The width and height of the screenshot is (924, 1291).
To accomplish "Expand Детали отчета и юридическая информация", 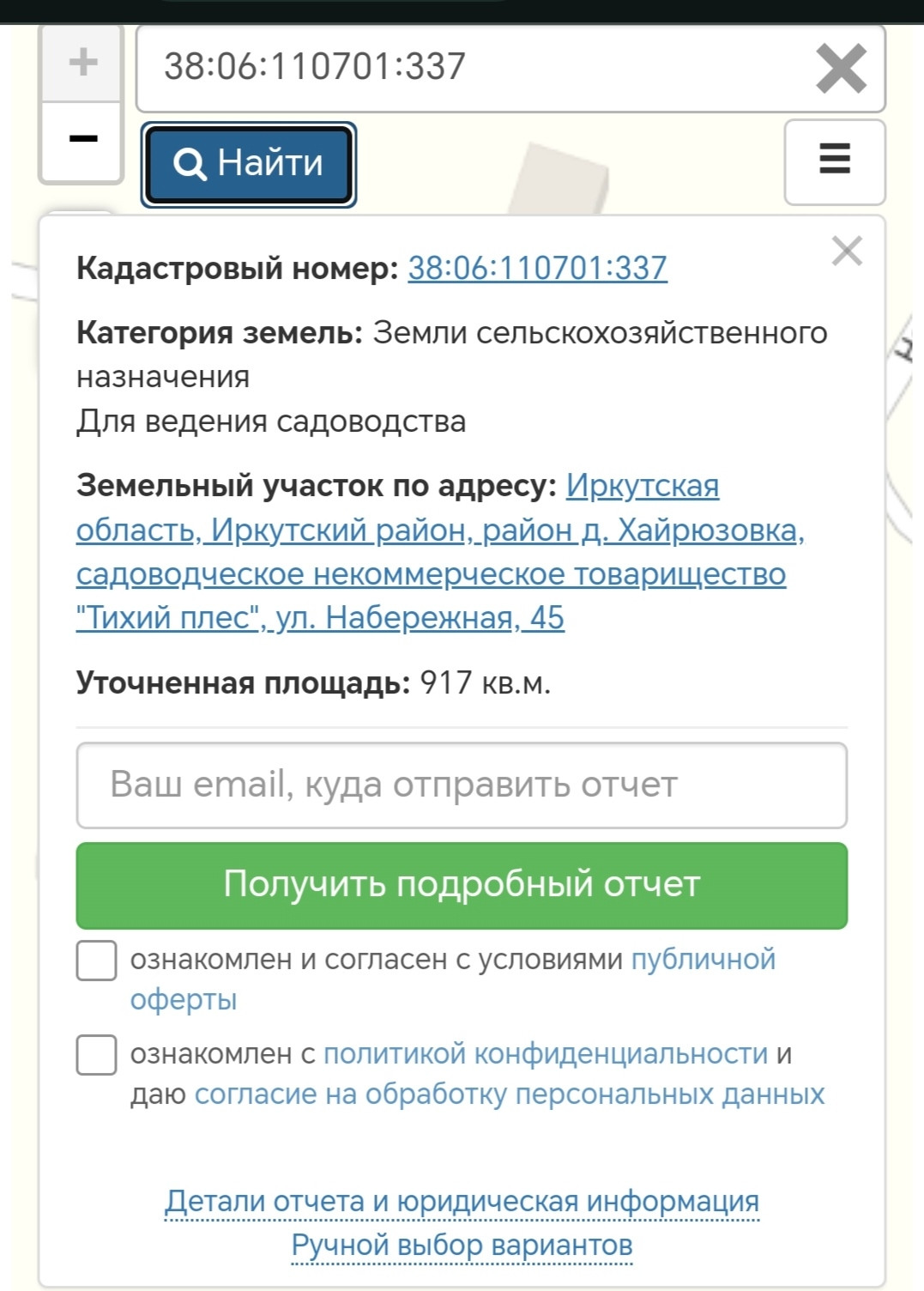I will pyautogui.click(x=462, y=1201).
